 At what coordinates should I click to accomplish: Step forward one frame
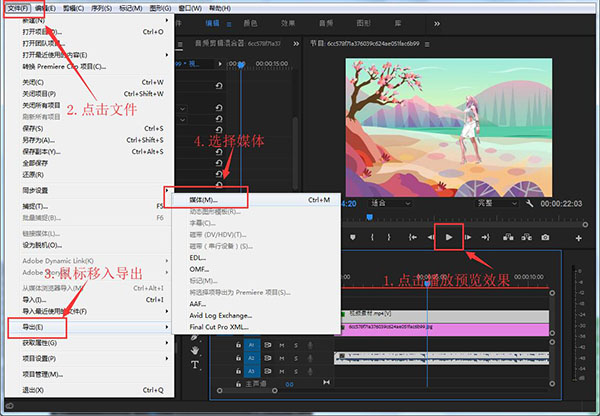coord(468,237)
